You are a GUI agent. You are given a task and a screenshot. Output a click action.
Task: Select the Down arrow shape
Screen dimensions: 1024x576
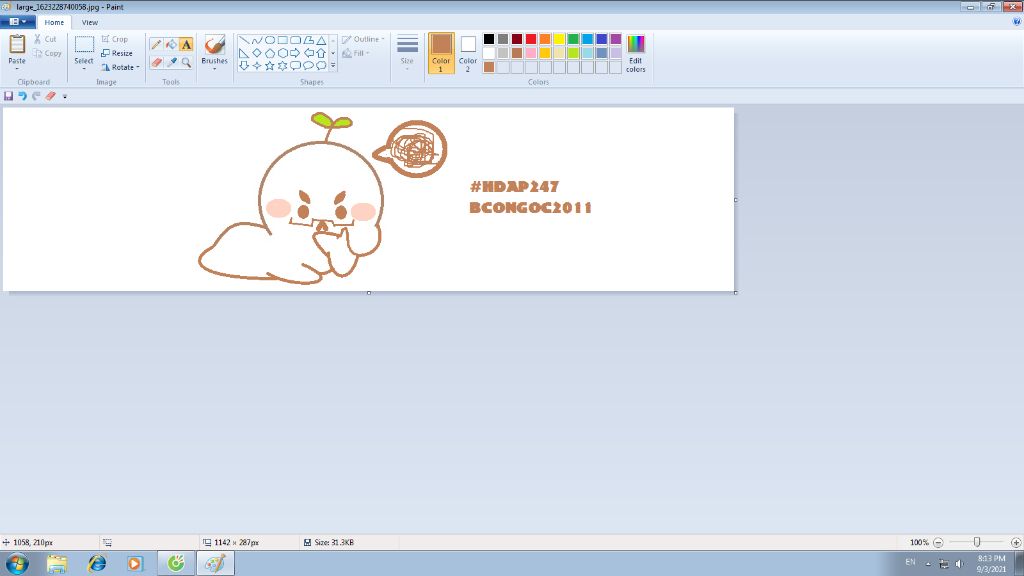(x=244, y=65)
